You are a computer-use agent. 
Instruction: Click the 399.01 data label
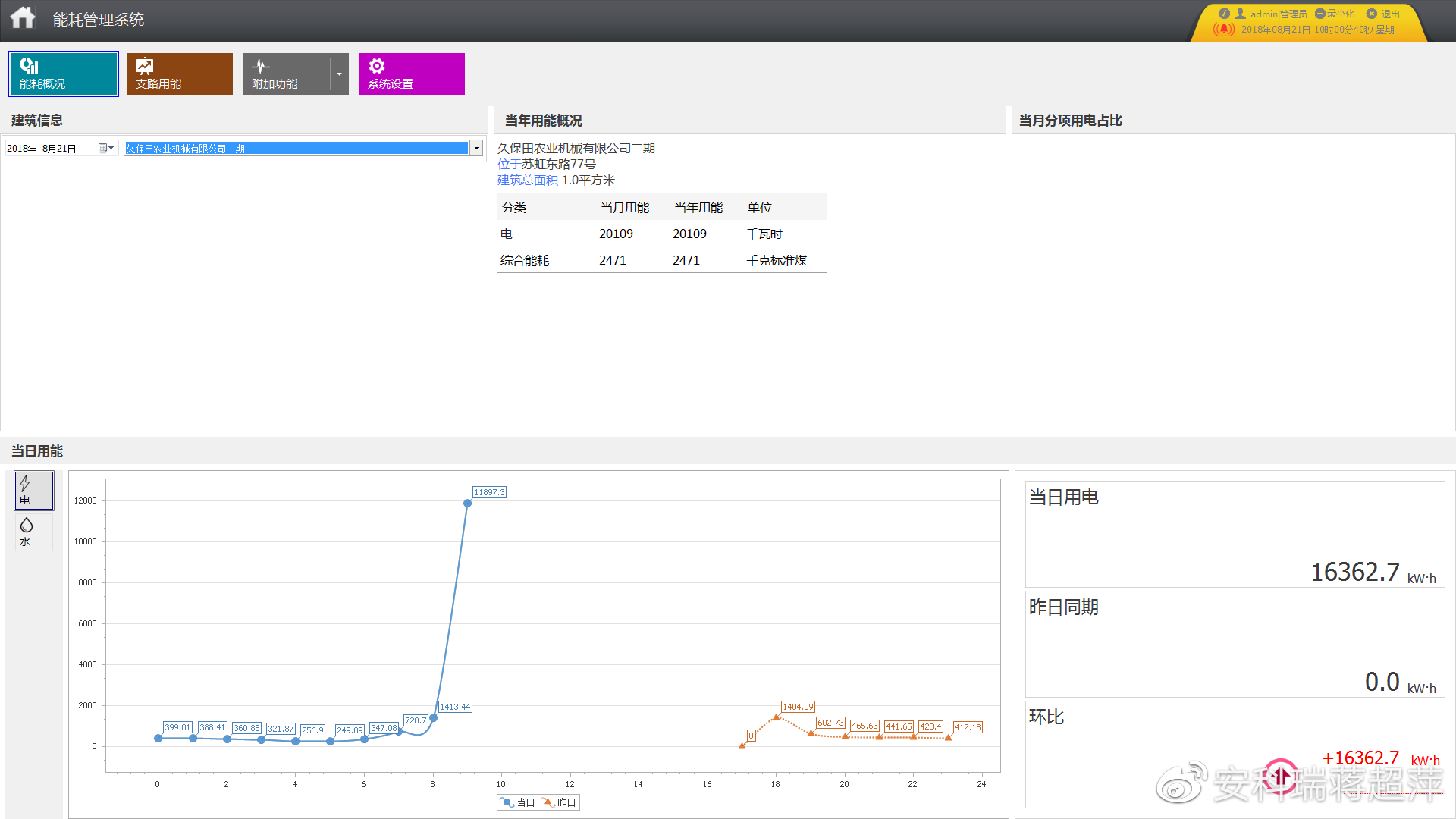(x=177, y=727)
